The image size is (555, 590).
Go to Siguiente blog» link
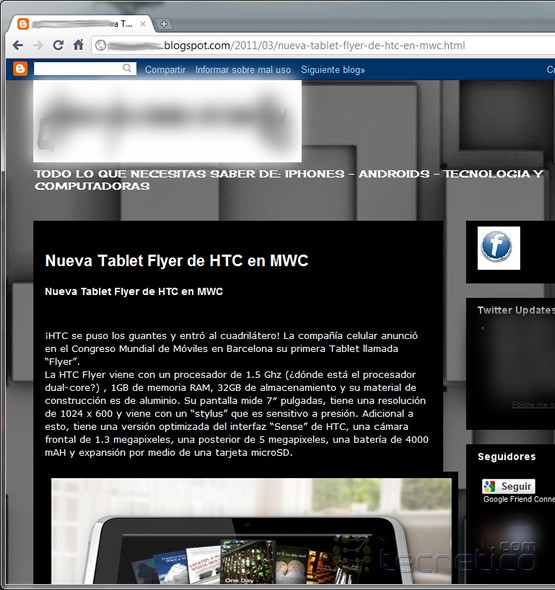click(333, 70)
